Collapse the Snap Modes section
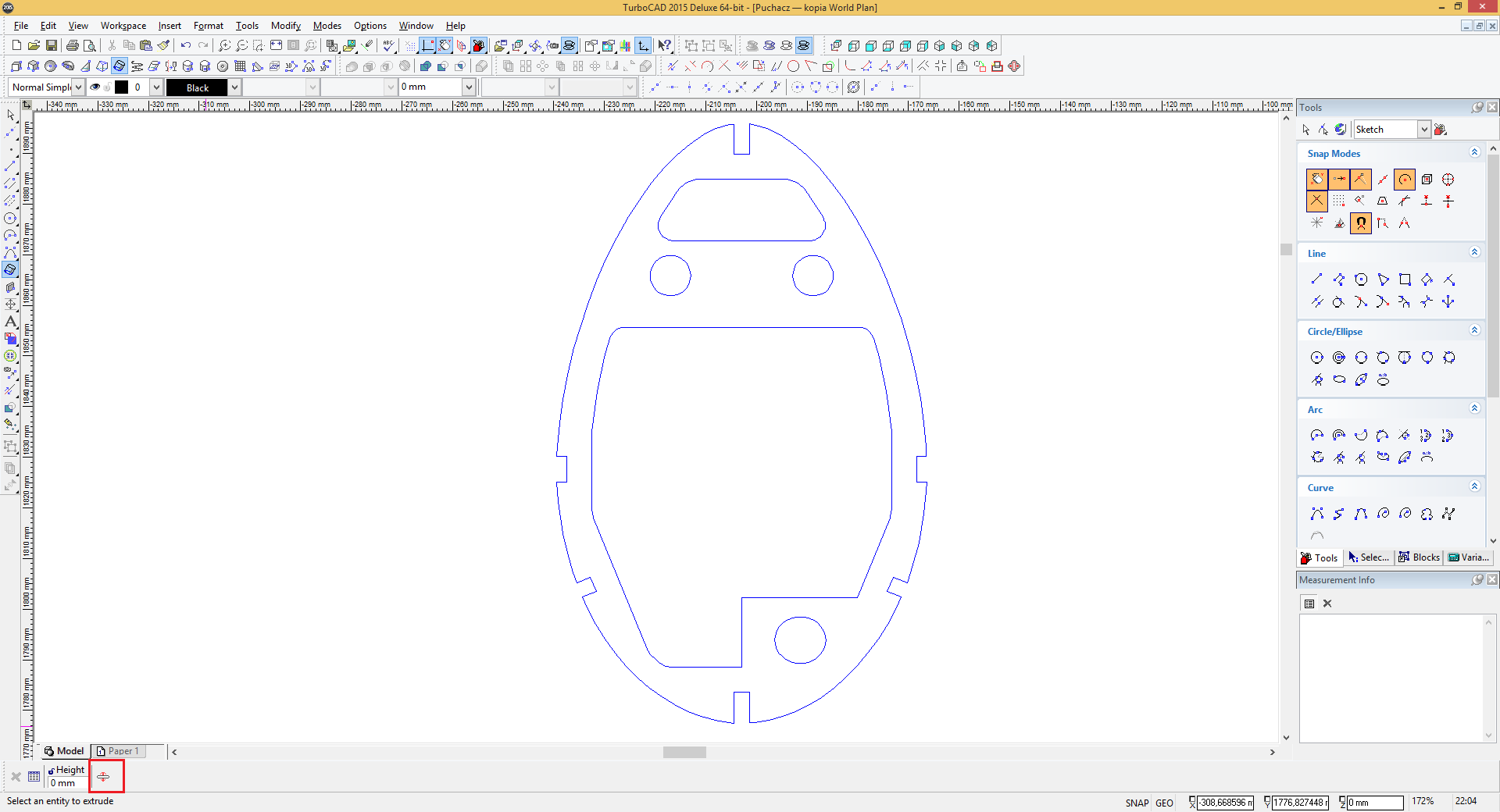1500x812 pixels. (x=1474, y=153)
